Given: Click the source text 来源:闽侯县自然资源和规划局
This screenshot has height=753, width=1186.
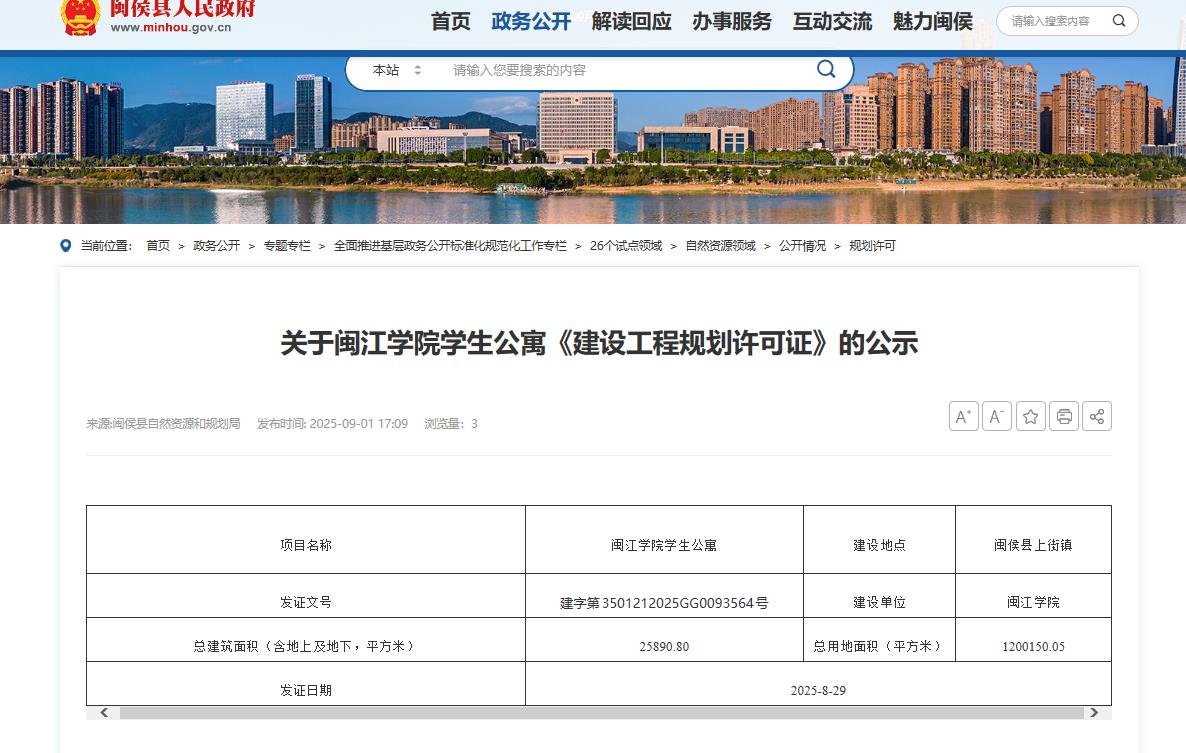Looking at the screenshot, I should (163, 423).
